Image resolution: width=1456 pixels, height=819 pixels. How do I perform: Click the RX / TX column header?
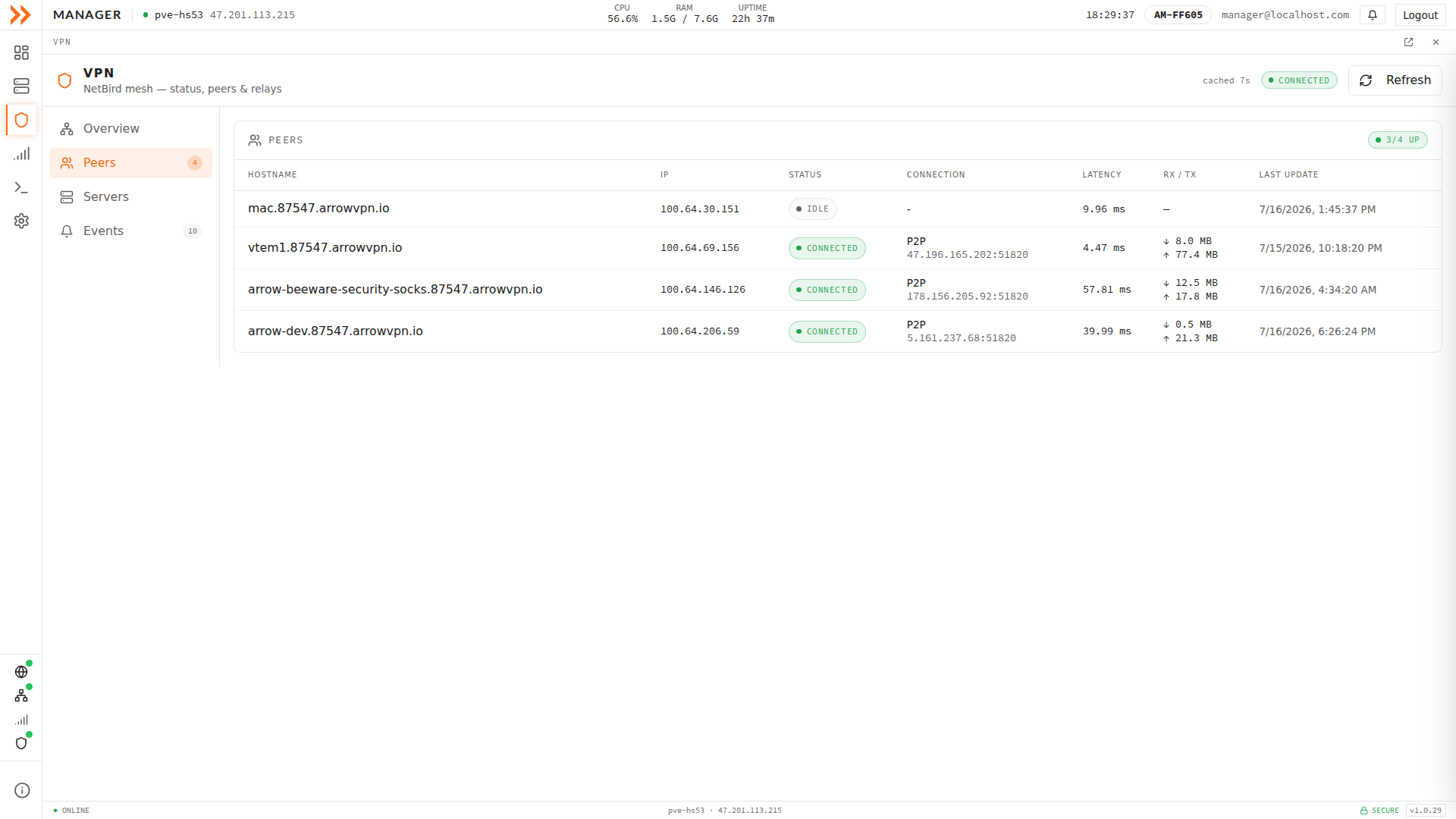click(x=1179, y=175)
